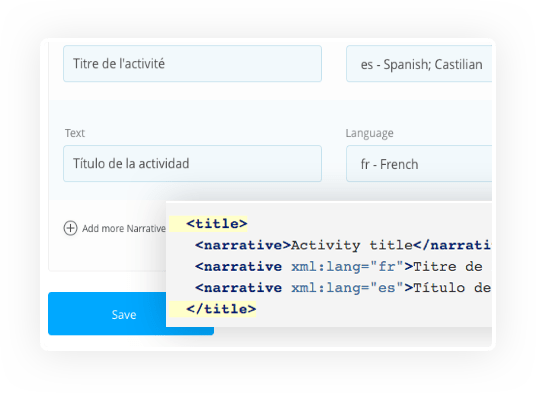Open the 'es - Spanish; Castilian' language dropdown
Image resolution: width=536 pixels, height=393 pixels.
[x=419, y=64]
